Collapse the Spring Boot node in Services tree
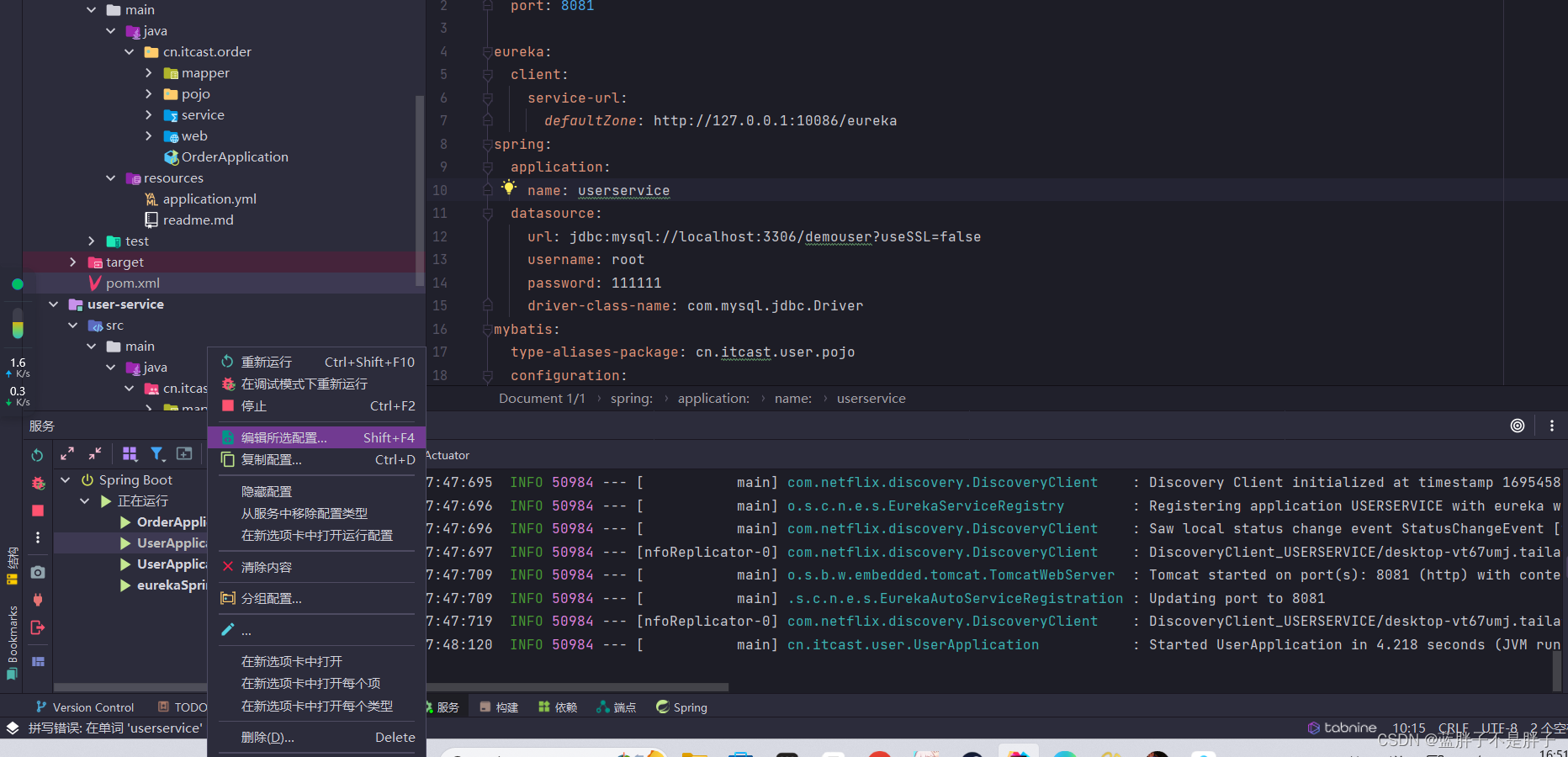Image resolution: width=1568 pixels, height=757 pixels. 66,480
